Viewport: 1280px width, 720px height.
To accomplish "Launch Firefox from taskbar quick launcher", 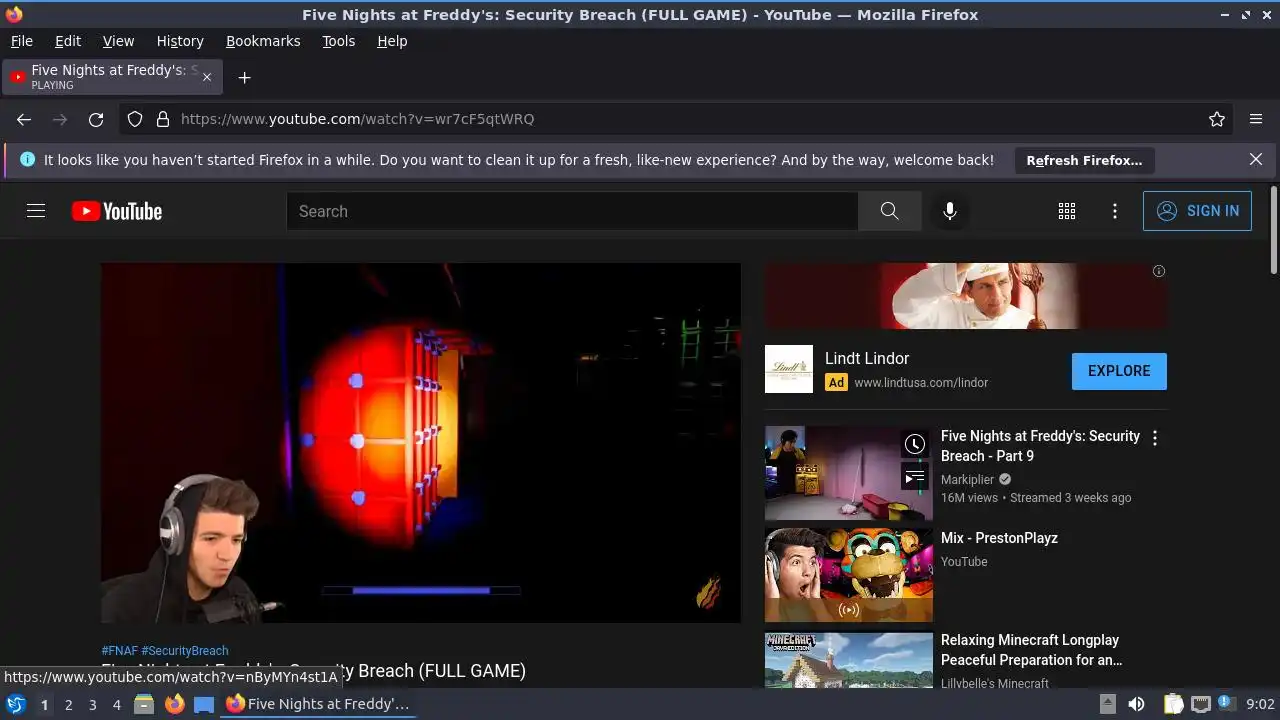I will [x=174, y=704].
